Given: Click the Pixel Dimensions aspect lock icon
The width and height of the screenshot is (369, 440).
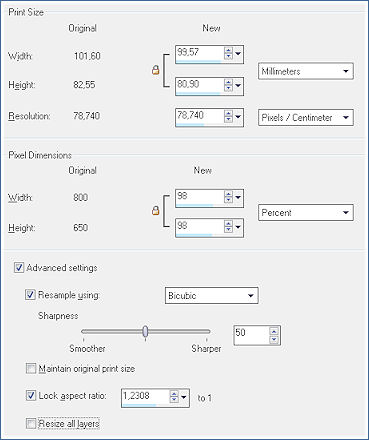Looking at the screenshot, I should (155, 211).
